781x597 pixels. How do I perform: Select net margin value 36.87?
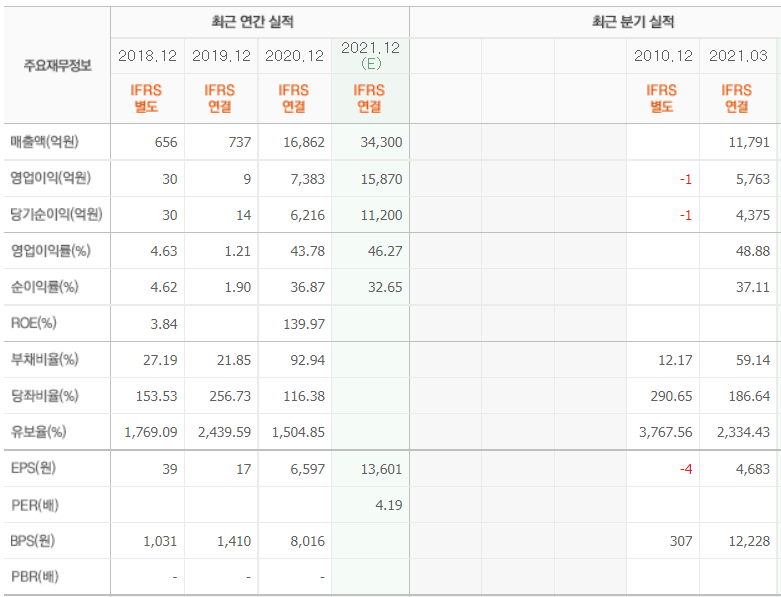(x=307, y=287)
